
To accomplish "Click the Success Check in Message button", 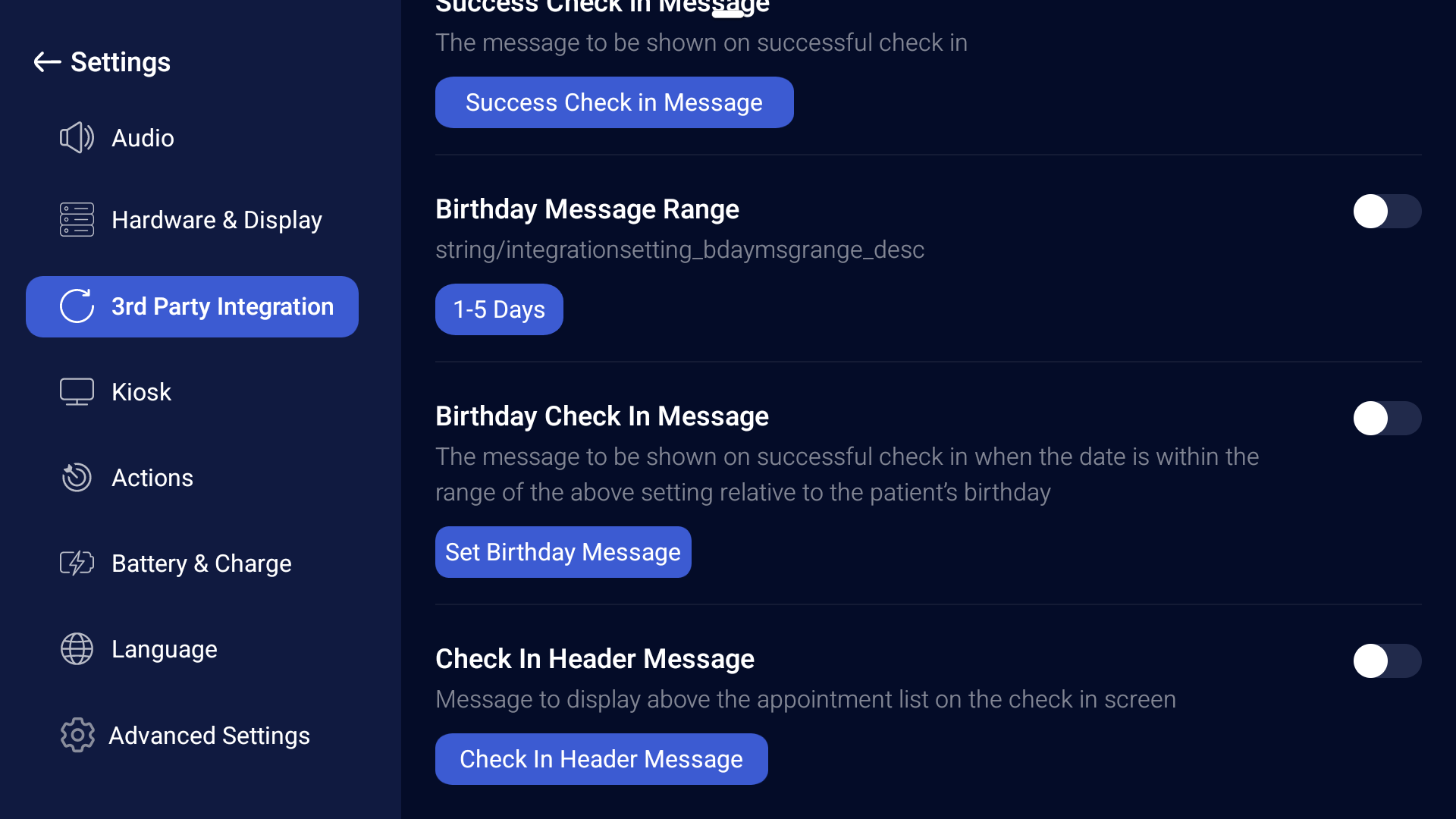I will [x=614, y=102].
